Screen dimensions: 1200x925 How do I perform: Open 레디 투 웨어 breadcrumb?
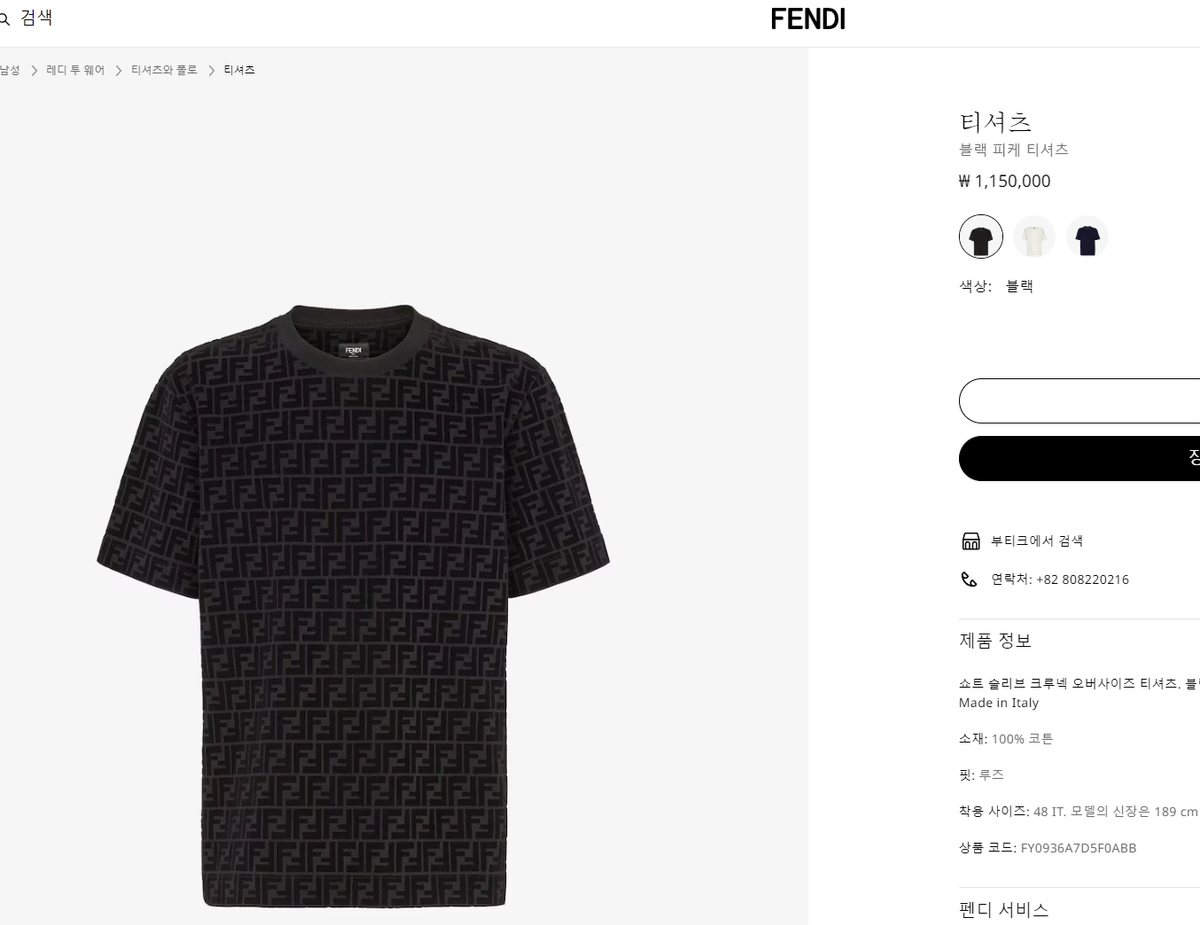pos(75,70)
